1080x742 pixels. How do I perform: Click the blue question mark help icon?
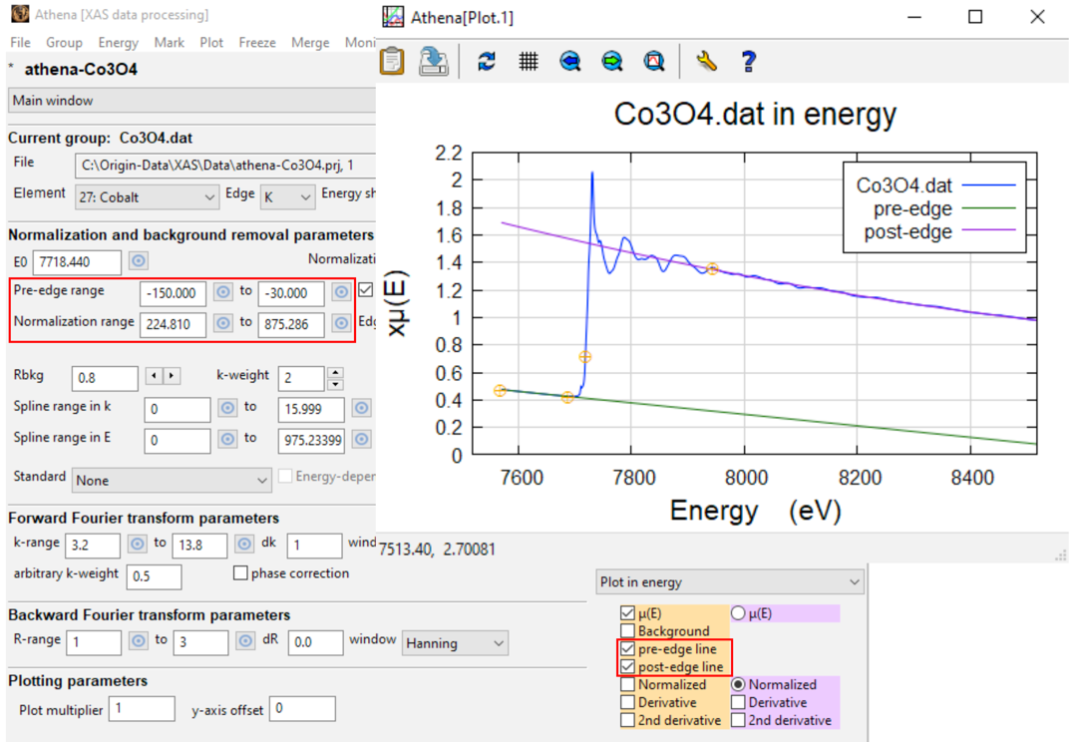(749, 61)
